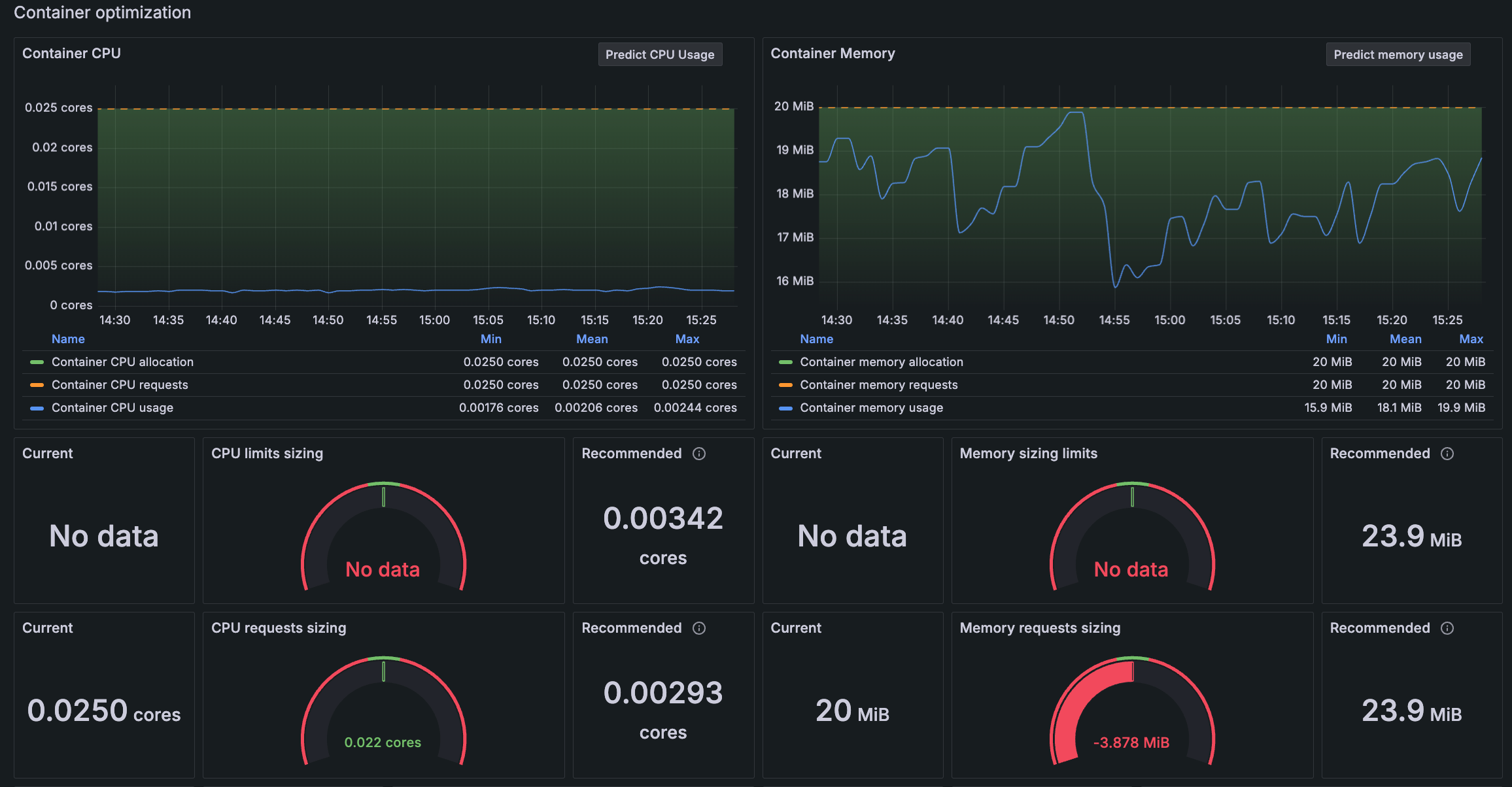Click the orange legend marker for Container CPU requests

point(38,384)
